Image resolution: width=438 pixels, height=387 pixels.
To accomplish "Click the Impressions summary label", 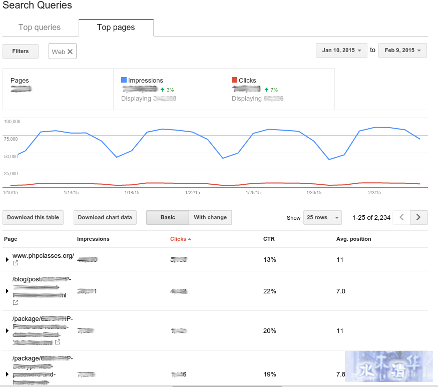I will point(146,80).
